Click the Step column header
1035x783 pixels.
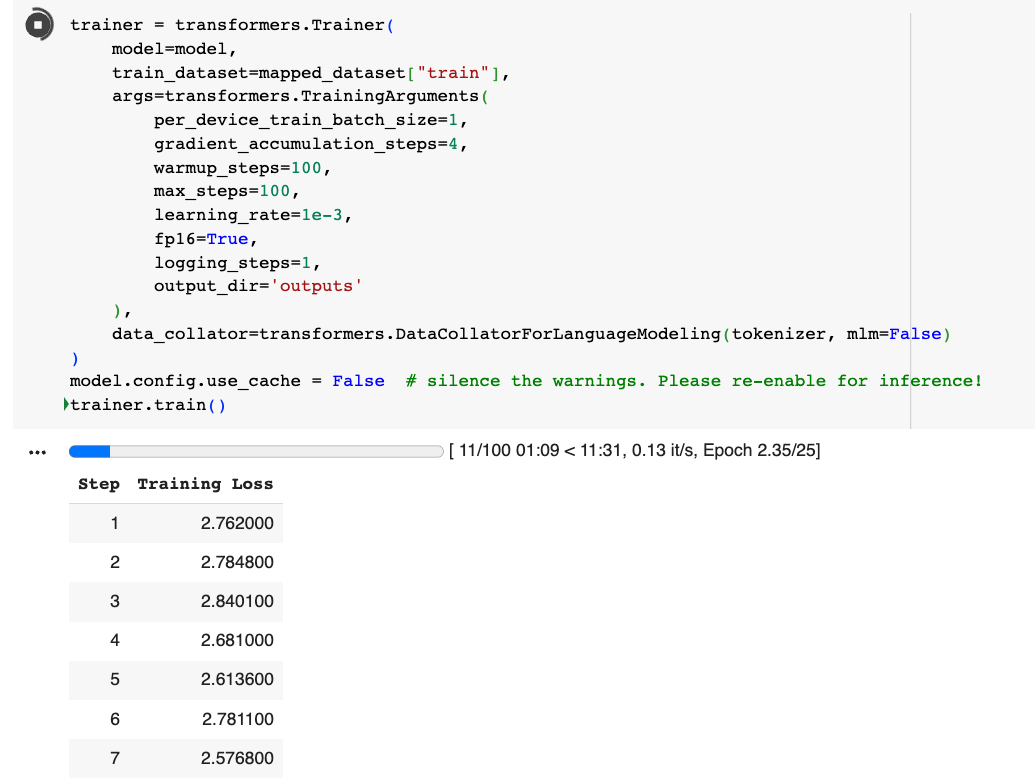[99, 484]
